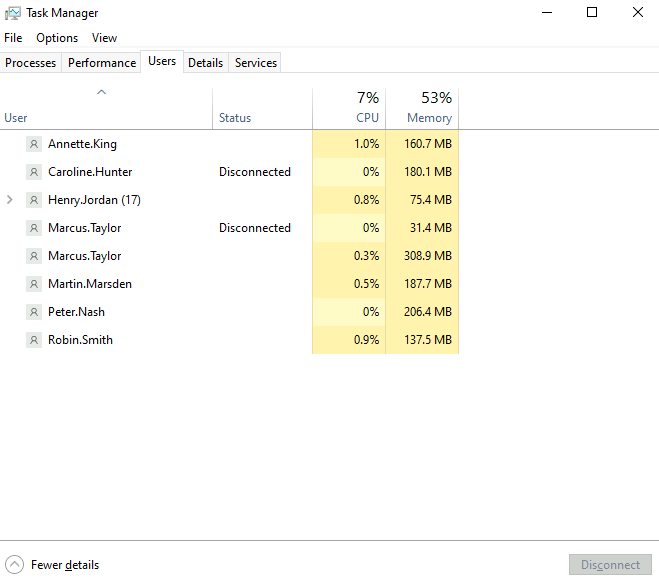The width and height of the screenshot is (659, 585).
Task: Select the Robin.Smith user name
Action: coord(80,340)
